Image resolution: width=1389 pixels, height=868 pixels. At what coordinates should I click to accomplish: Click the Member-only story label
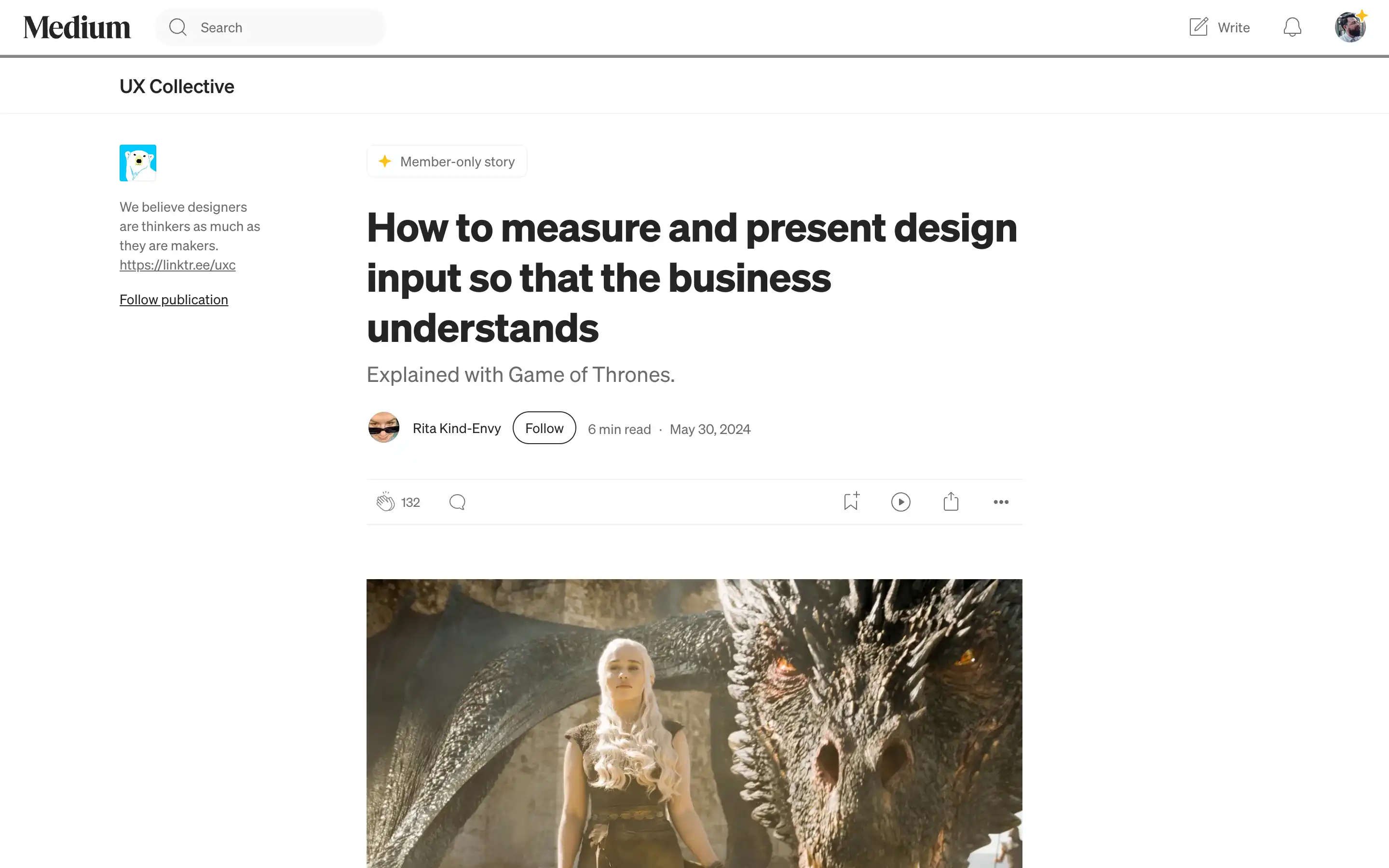pos(457,162)
